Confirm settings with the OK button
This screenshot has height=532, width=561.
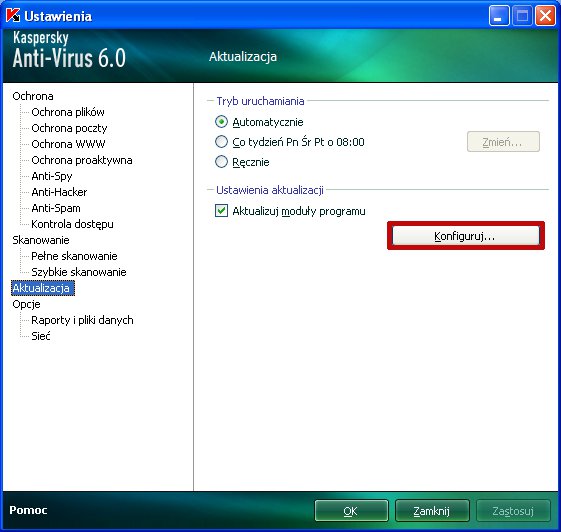[x=351, y=511]
